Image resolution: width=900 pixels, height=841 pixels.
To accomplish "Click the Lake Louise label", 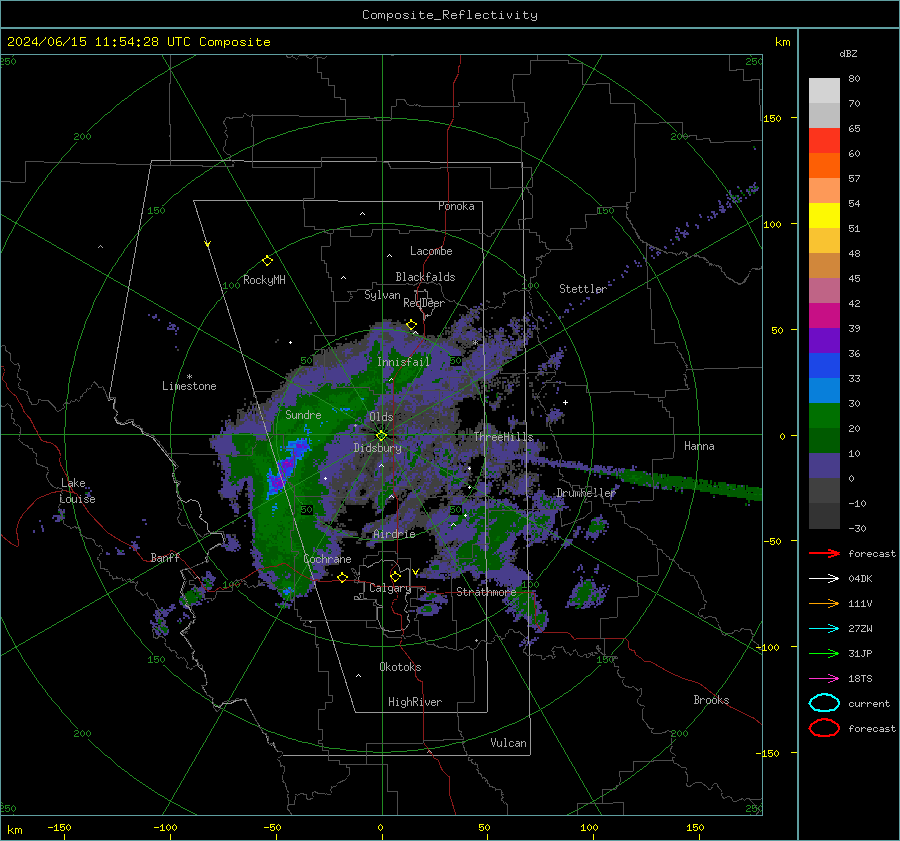I will pyautogui.click(x=78, y=491).
